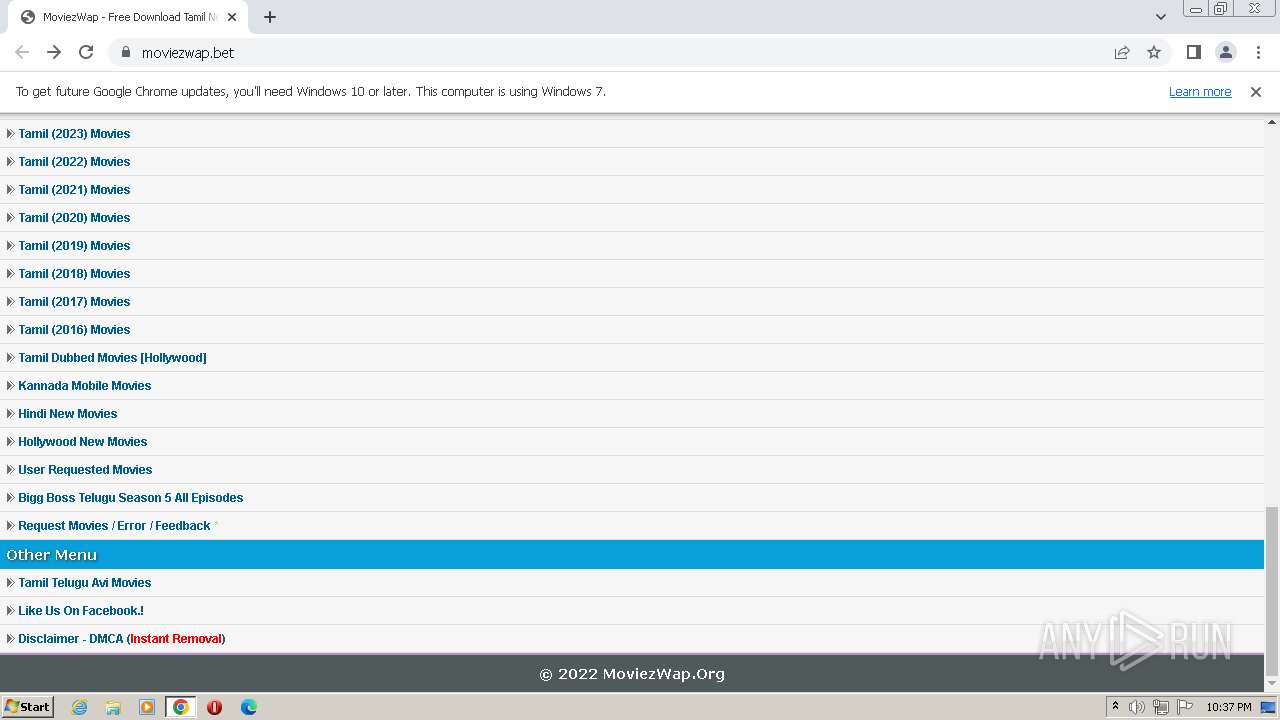Click arrow bullet beside Tamil (2018) Movies
This screenshot has width=1280, height=720.
10,273
